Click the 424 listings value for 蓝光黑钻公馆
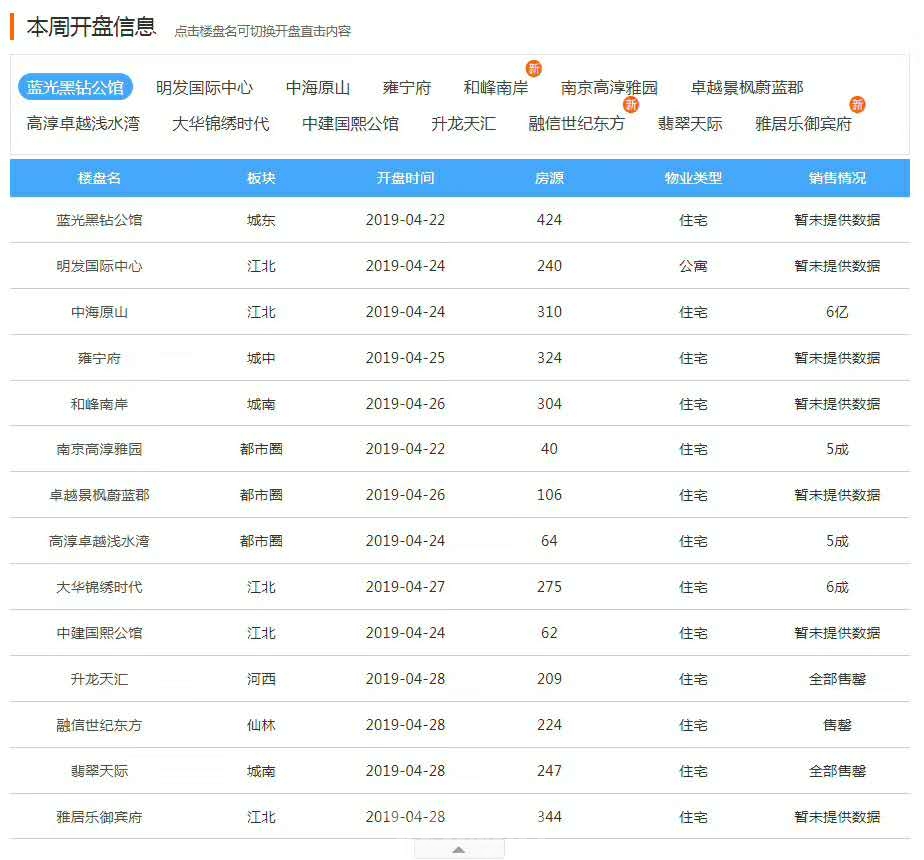This screenshot has width=924, height=860. (549, 220)
